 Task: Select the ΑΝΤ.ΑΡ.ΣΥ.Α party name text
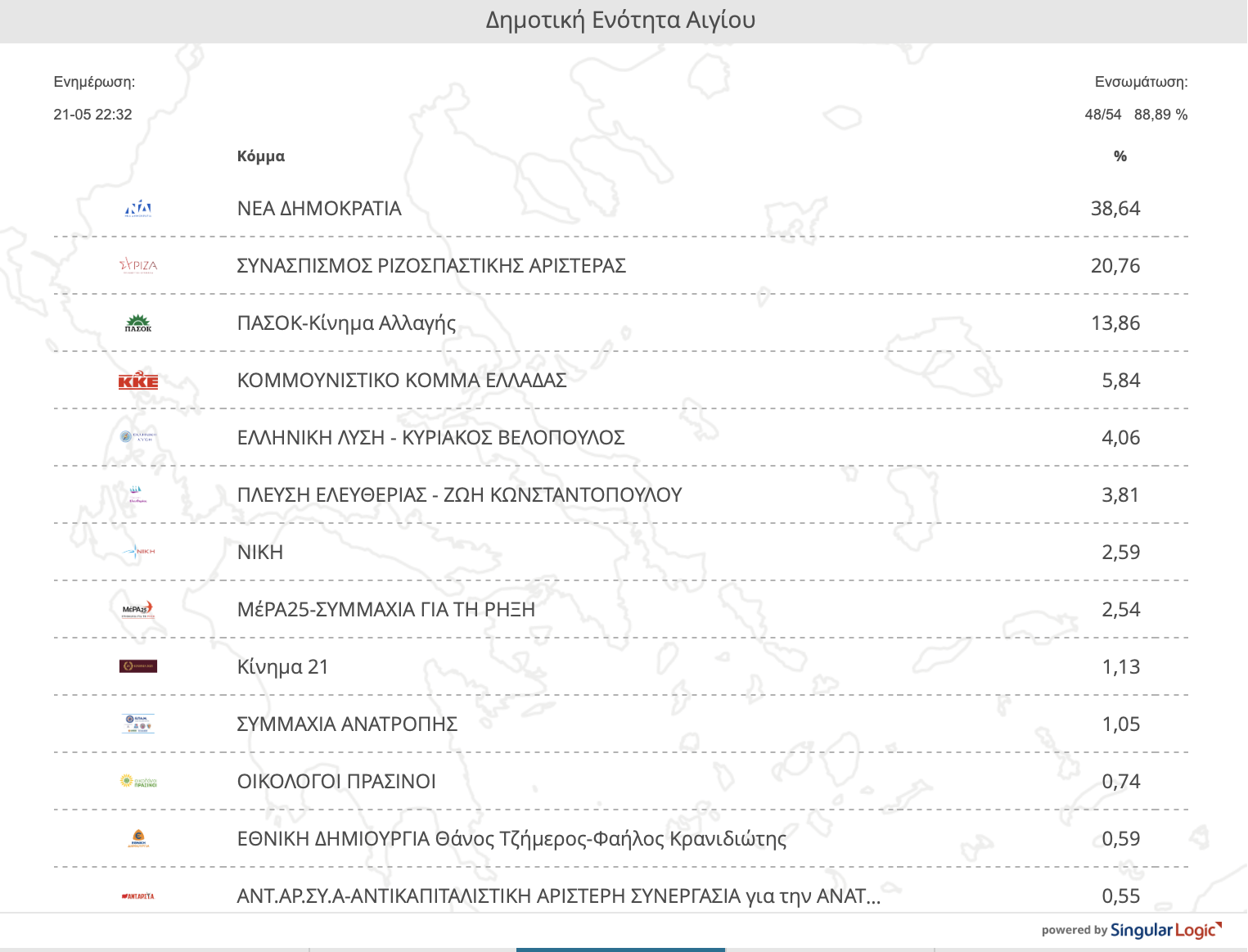click(x=559, y=896)
